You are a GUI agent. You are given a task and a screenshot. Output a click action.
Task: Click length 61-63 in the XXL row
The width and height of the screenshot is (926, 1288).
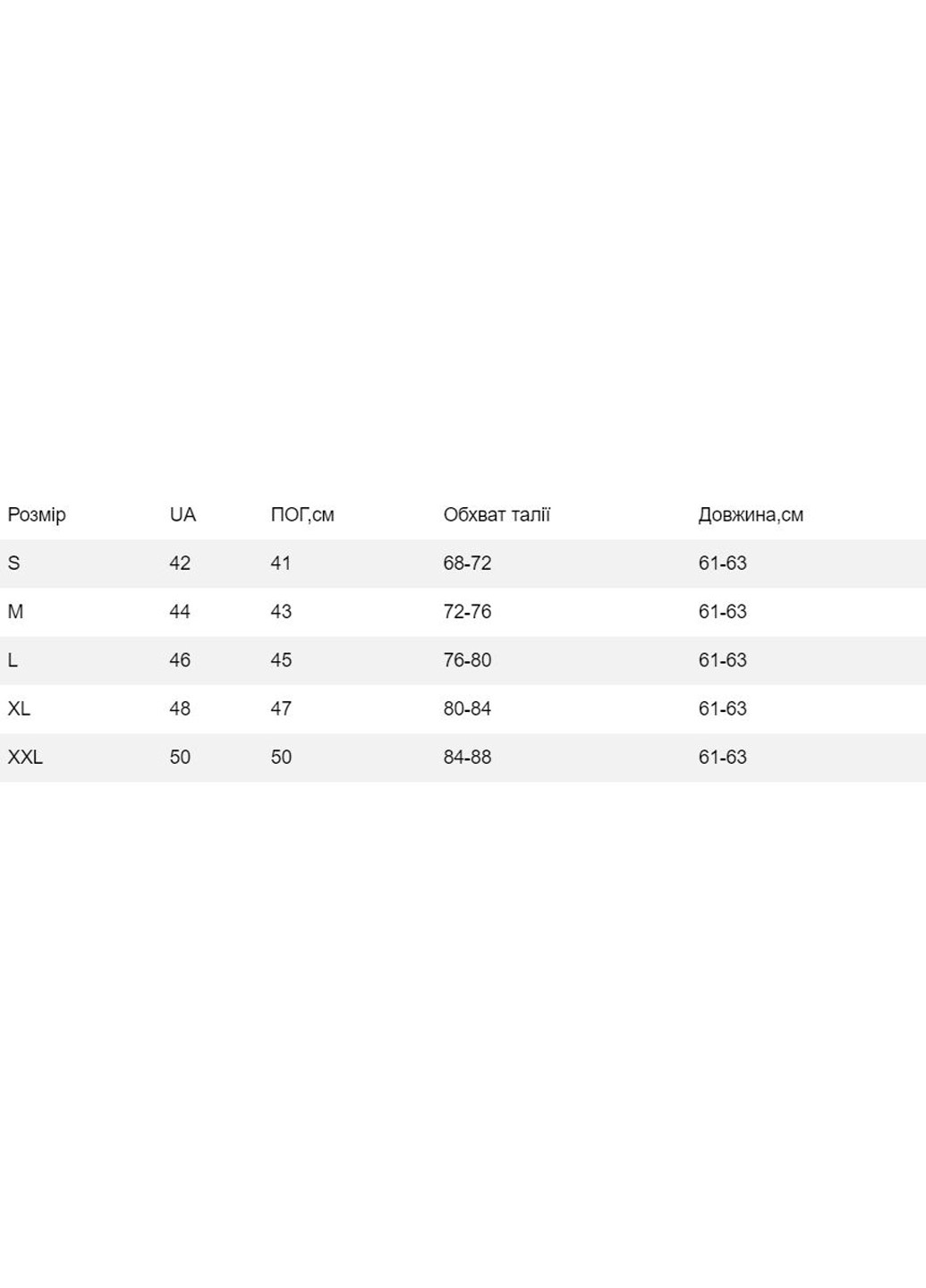[722, 757]
